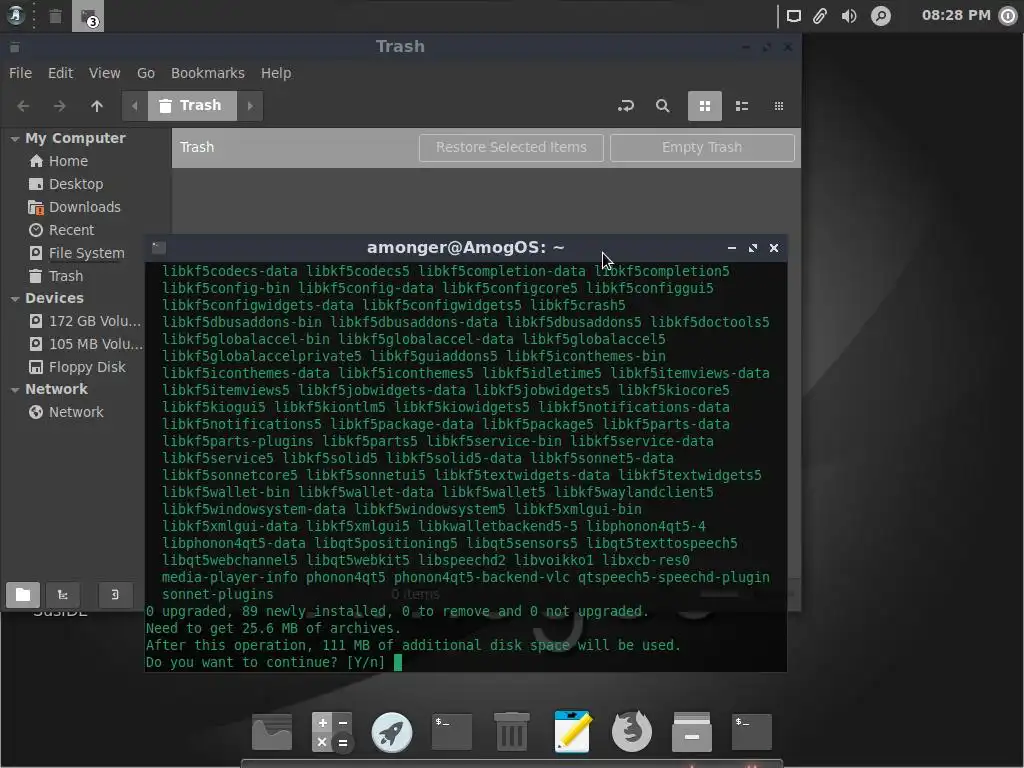Launch the first terminal dock icon
Screen dimensions: 1024x768
pos(451,731)
